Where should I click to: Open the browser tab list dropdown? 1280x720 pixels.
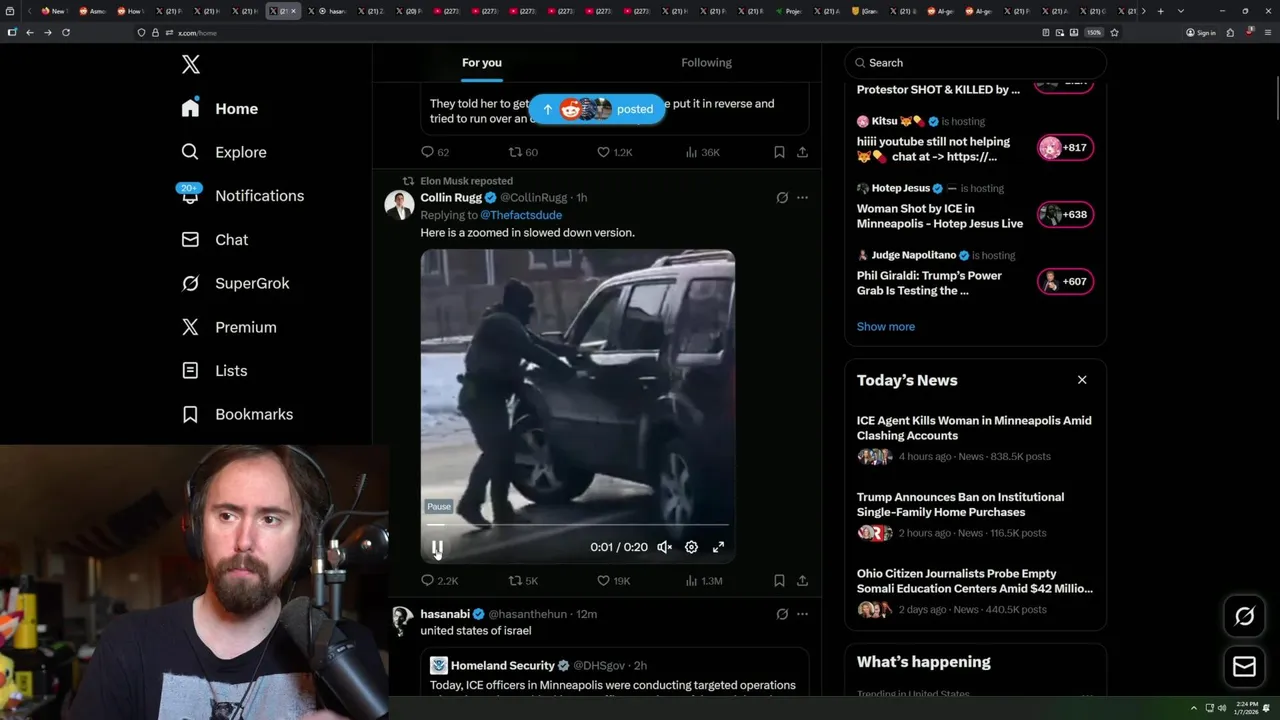point(1181,11)
